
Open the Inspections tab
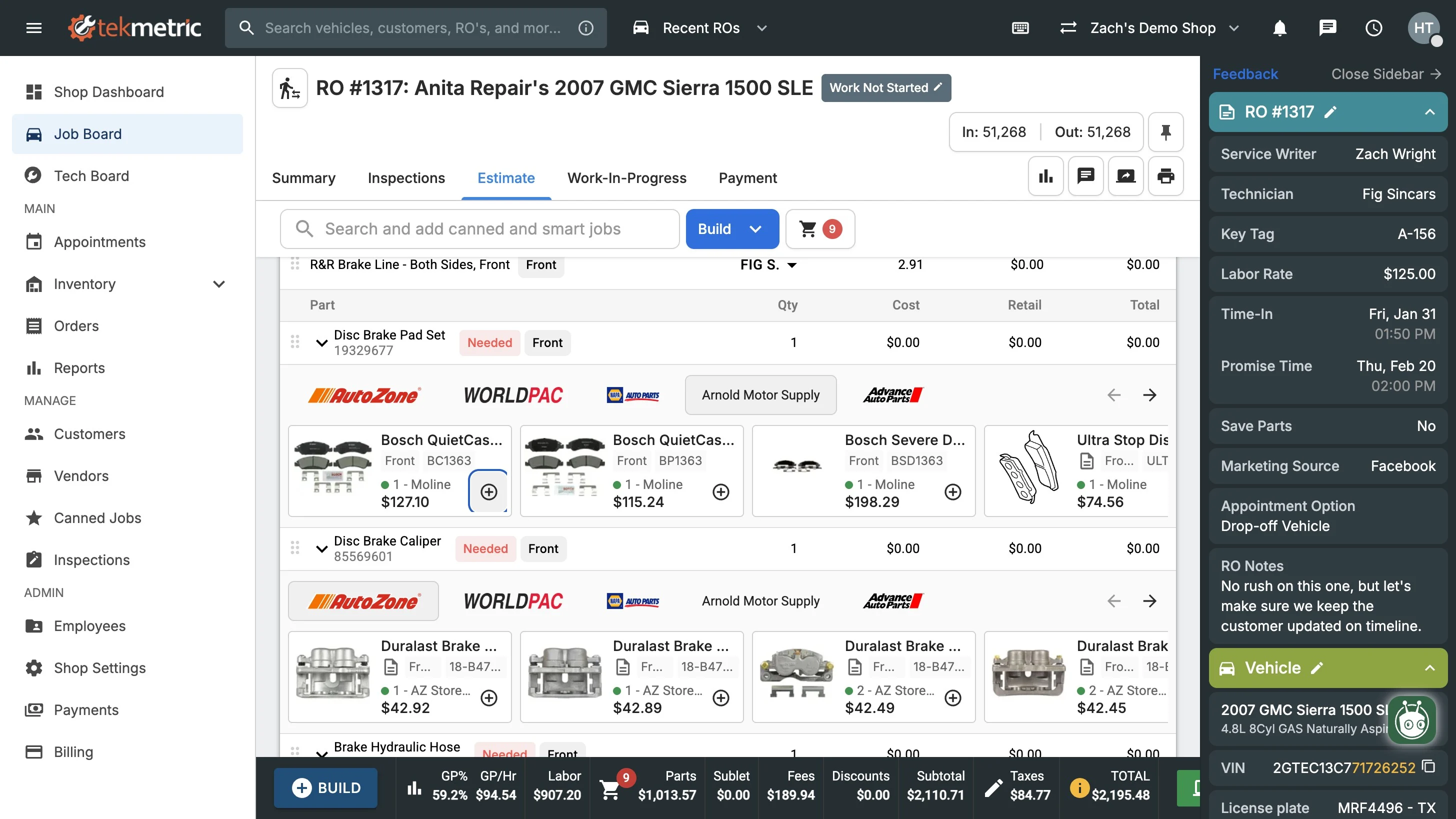pos(406,178)
